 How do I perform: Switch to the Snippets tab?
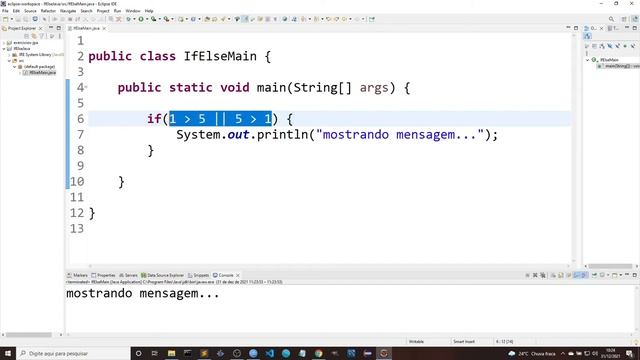pyautogui.click(x=198, y=275)
